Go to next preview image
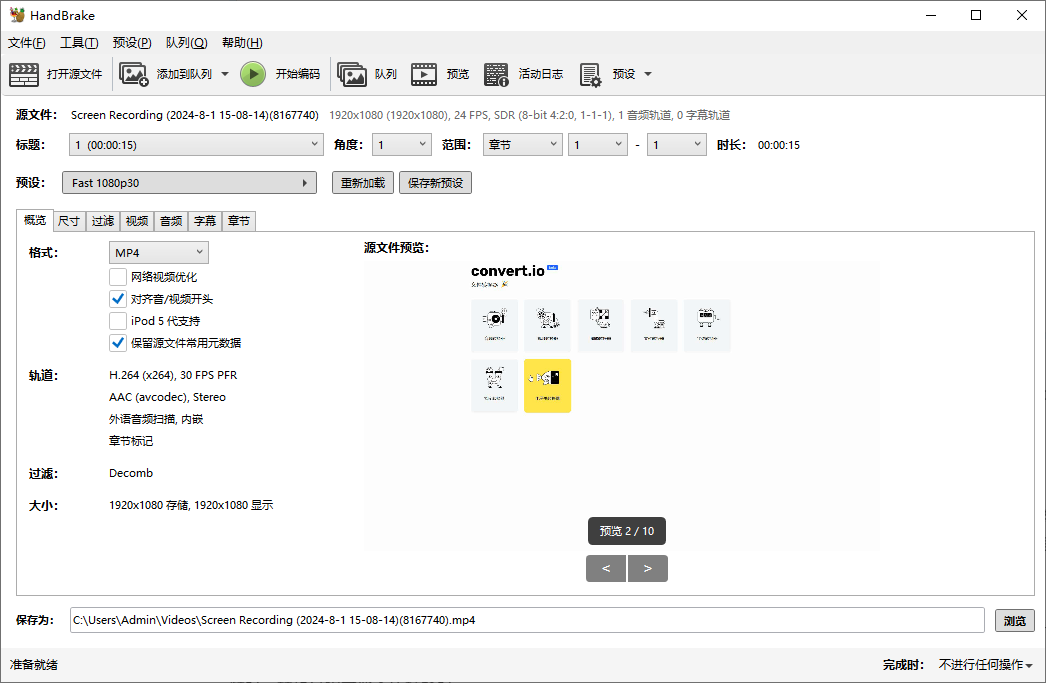This screenshot has height=683, width=1046. [x=647, y=568]
